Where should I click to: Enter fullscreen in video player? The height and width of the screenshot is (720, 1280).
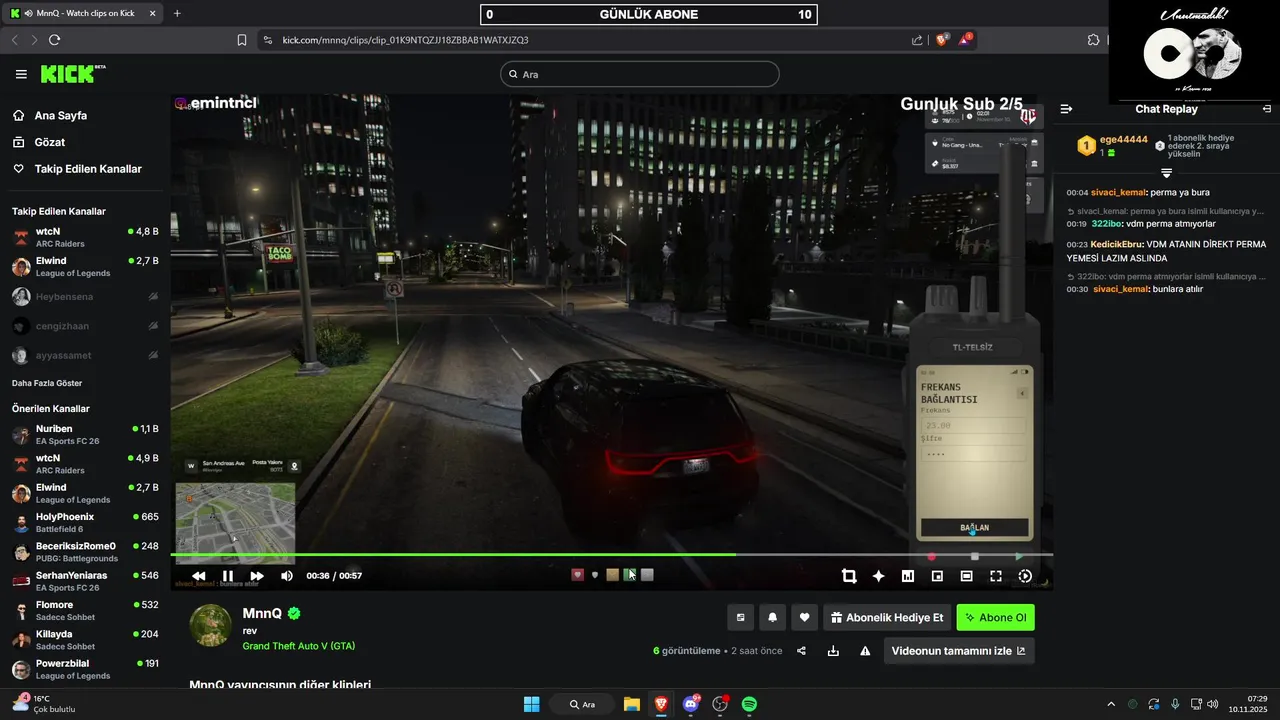(x=996, y=576)
